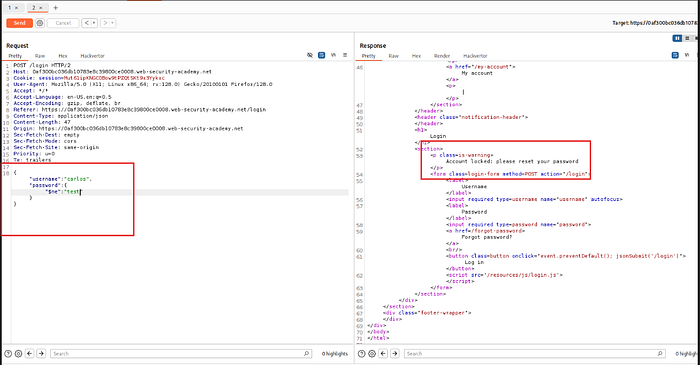The width and height of the screenshot is (700, 365).
Task: Open back history dropdown arrow
Action: click(94, 23)
